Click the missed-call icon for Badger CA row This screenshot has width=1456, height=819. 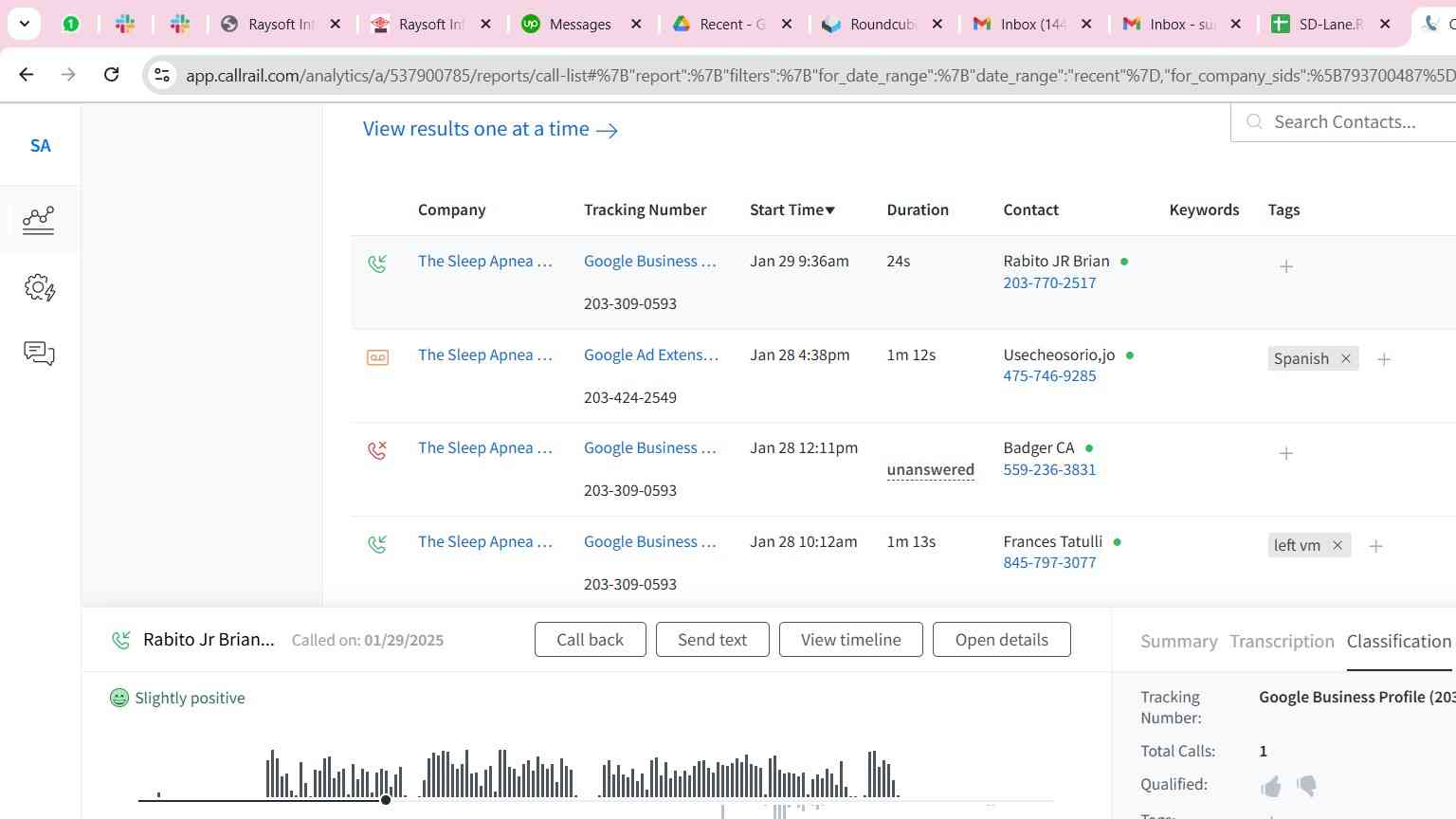click(377, 449)
